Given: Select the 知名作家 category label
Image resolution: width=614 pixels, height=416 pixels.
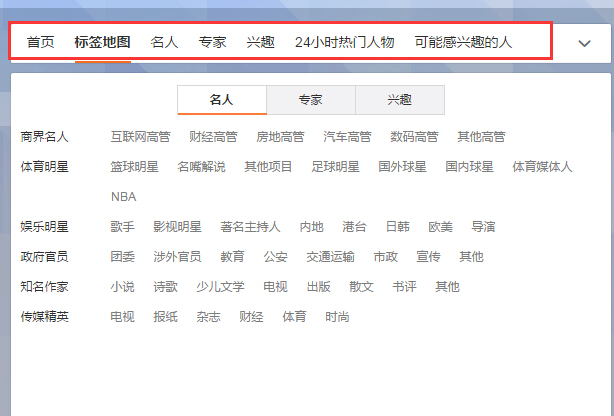Looking at the screenshot, I should coord(44,287).
